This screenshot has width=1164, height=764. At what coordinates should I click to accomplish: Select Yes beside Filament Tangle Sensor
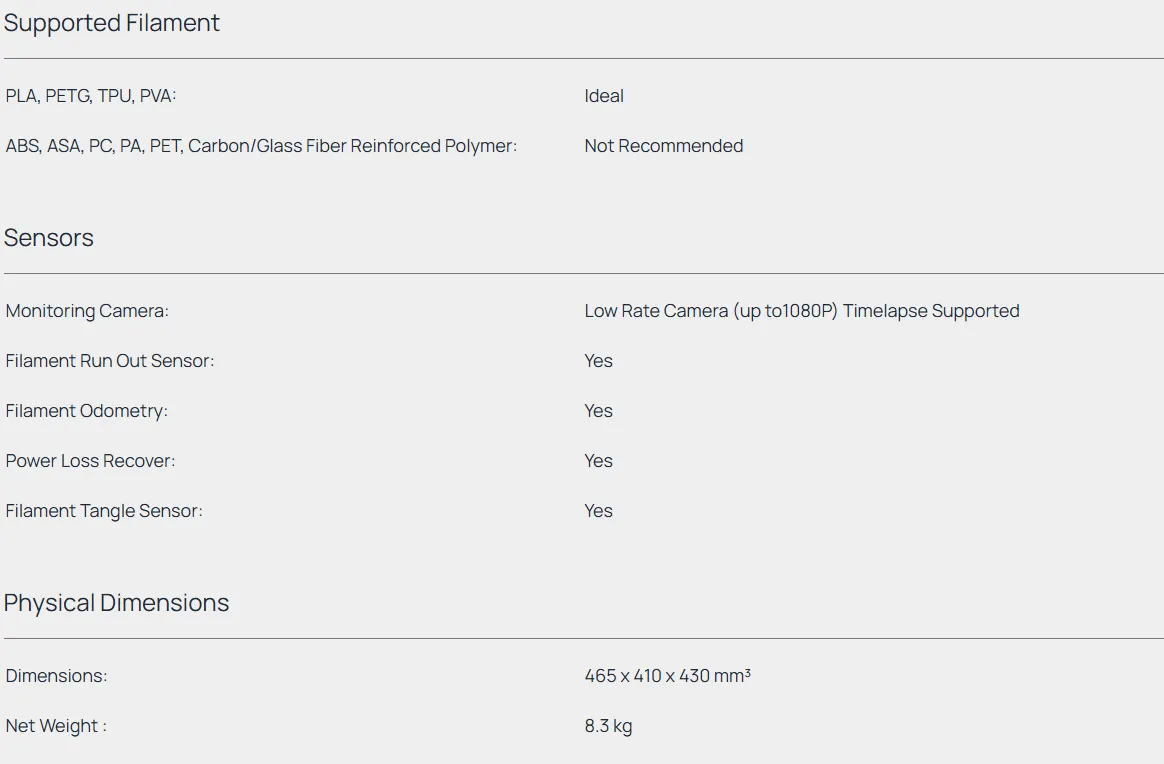click(x=598, y=511)
